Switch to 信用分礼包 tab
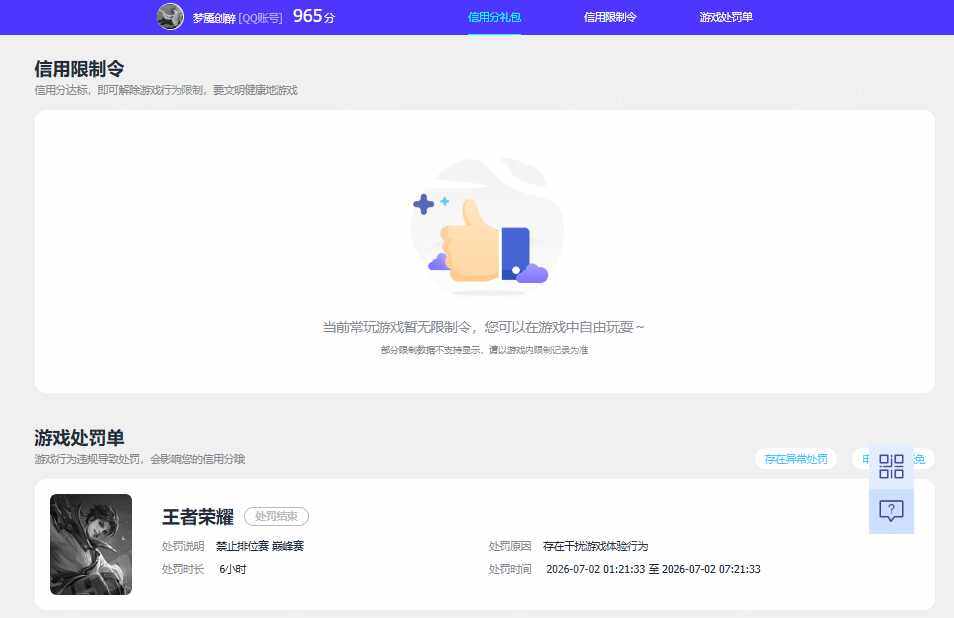The image size is (954, 618). pos(494,17)
